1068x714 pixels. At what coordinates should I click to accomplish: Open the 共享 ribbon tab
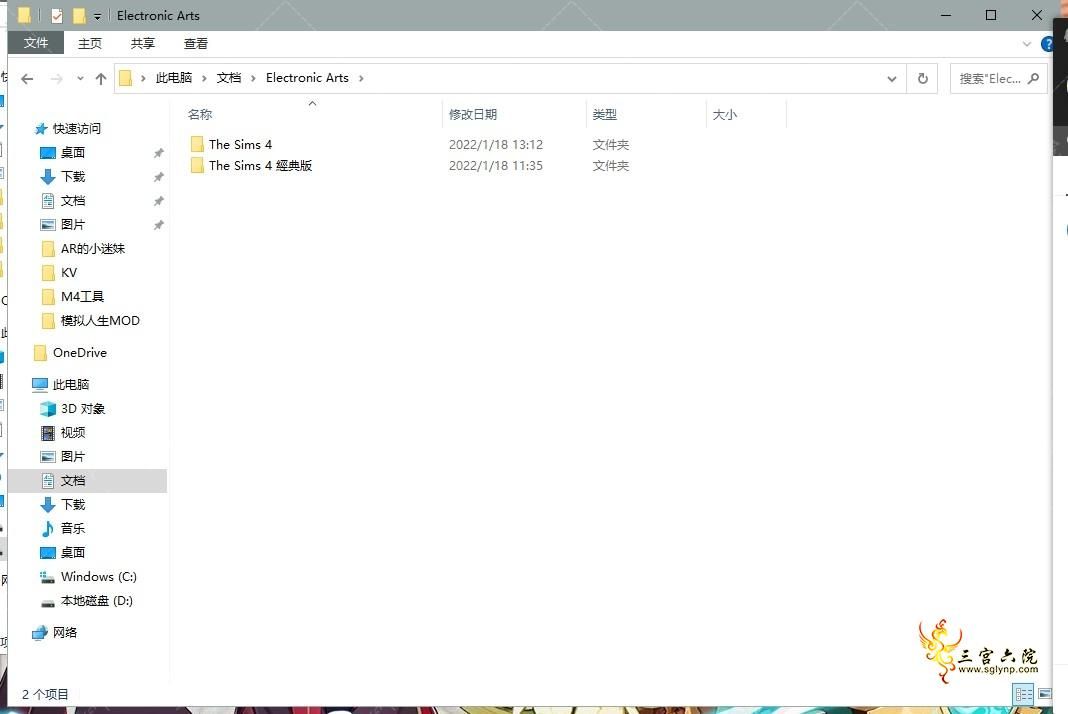click(142, 44)
